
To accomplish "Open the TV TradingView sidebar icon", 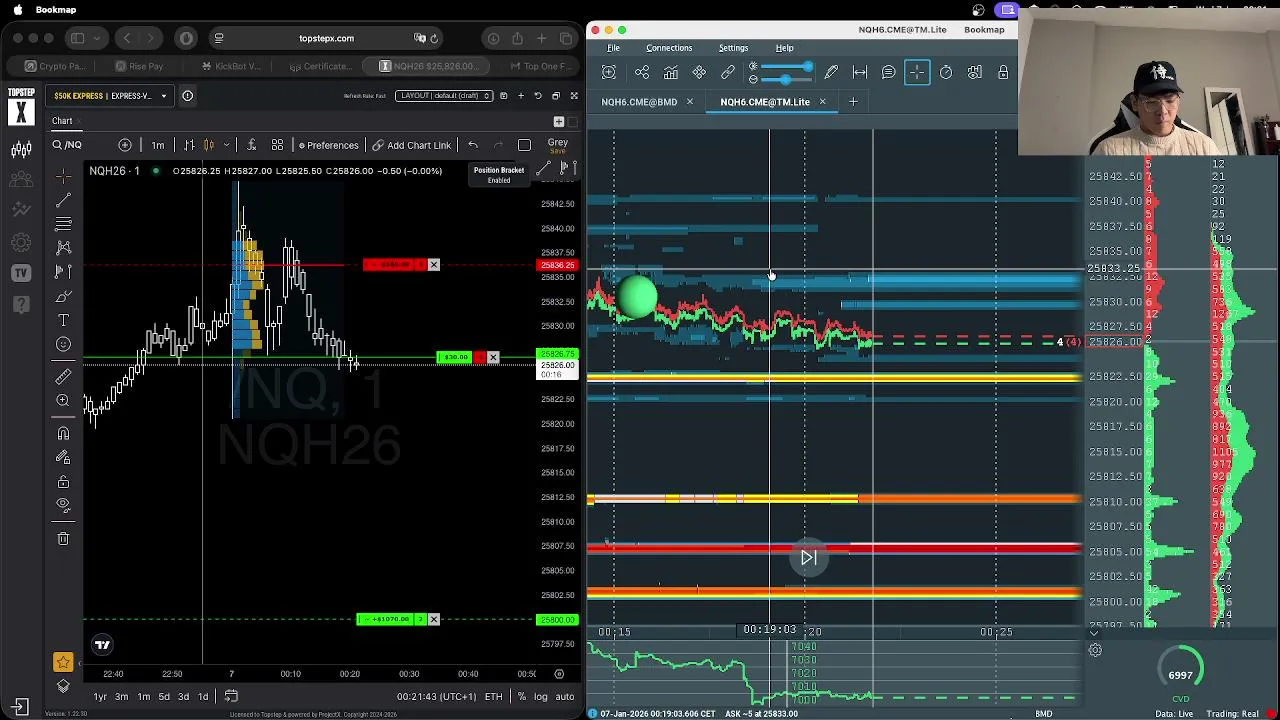I will 21,273.
